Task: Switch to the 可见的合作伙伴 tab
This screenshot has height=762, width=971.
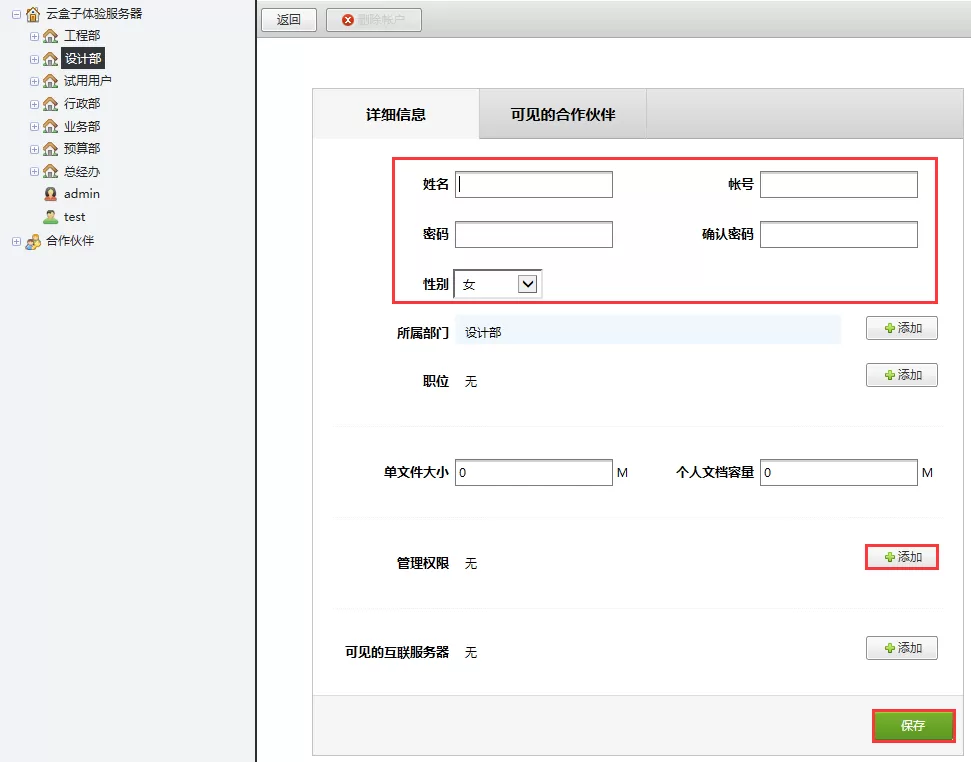Action: point(563,115)
